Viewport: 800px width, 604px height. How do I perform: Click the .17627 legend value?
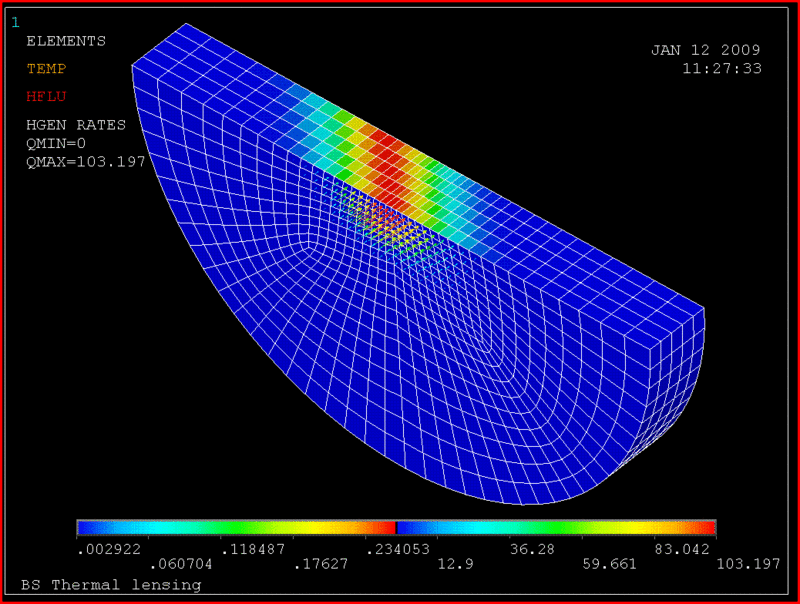point(321,564)
